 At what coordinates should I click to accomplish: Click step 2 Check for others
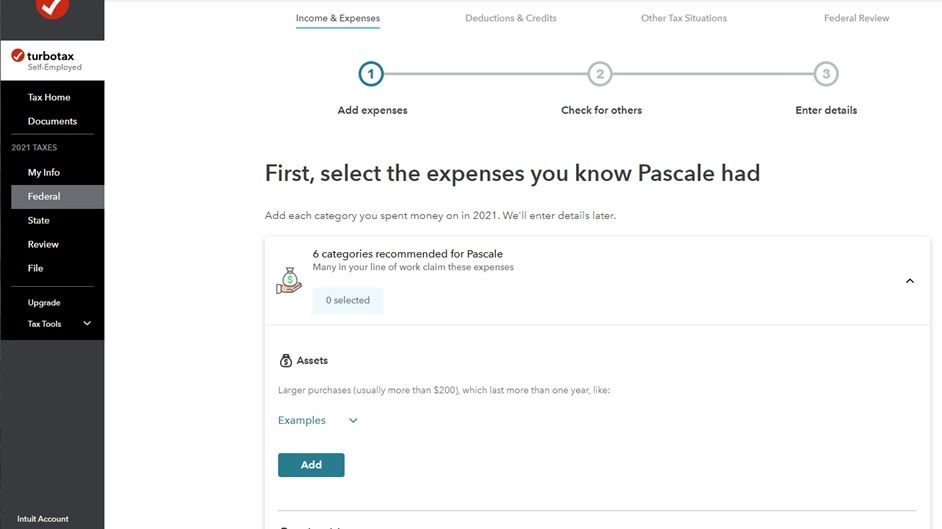pyautogui.click(x=599, y=74)
